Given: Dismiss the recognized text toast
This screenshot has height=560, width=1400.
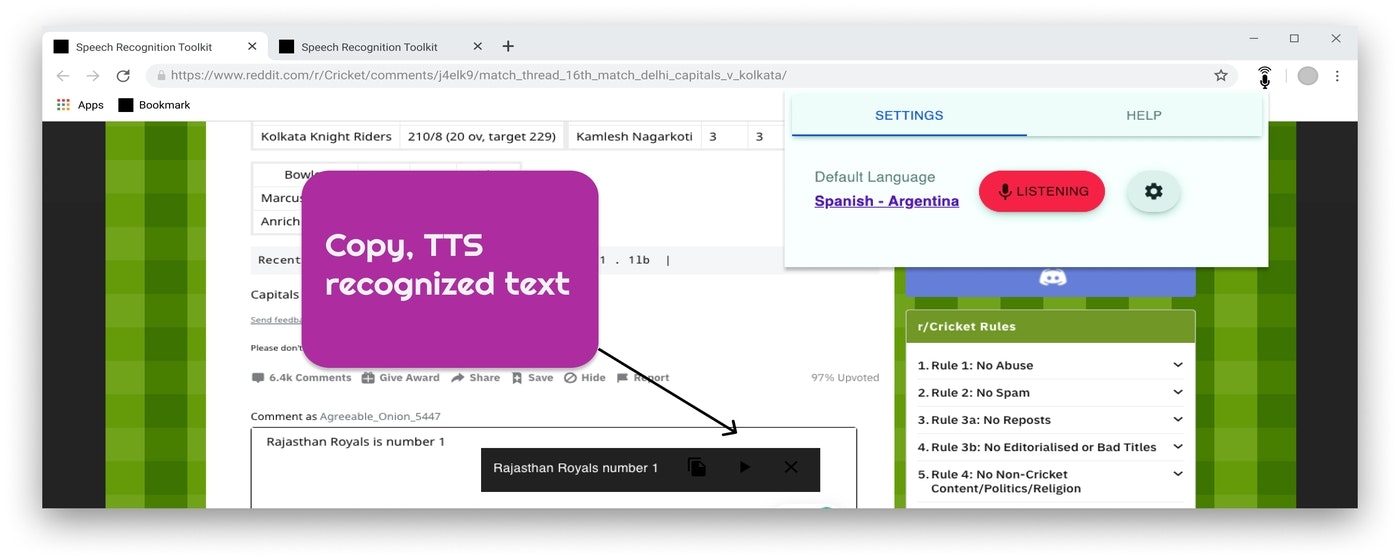Looking at the screenshot, I should 791,467.
